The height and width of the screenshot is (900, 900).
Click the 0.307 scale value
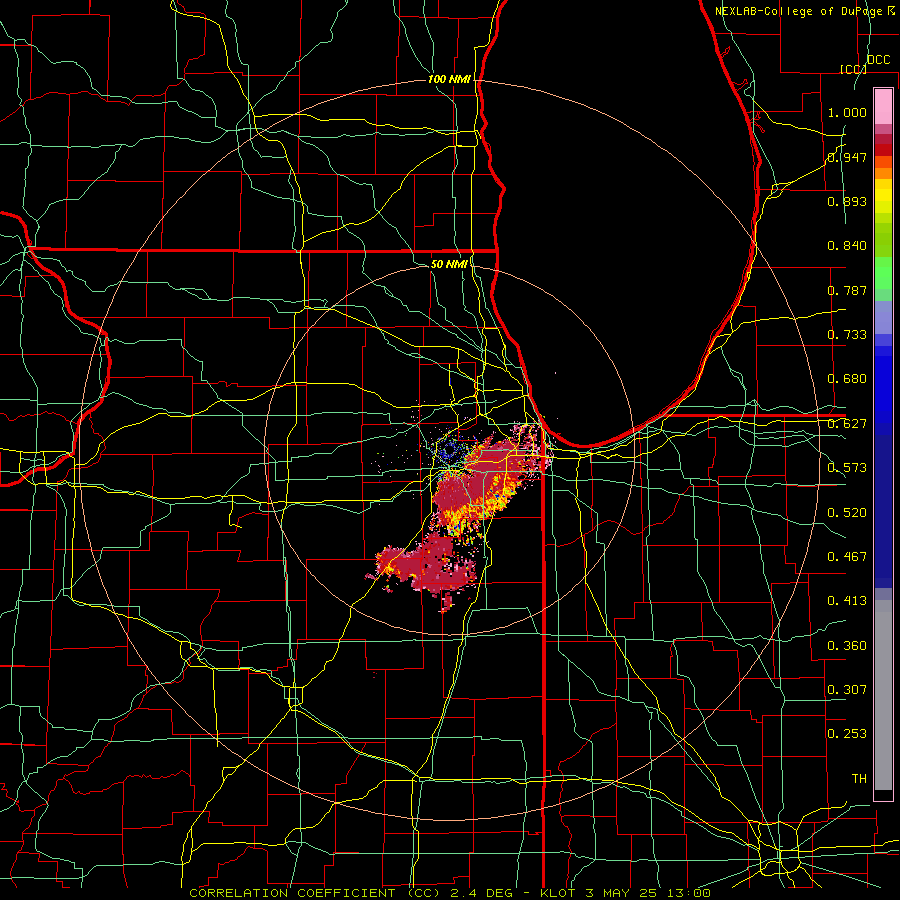pos(847,690)
